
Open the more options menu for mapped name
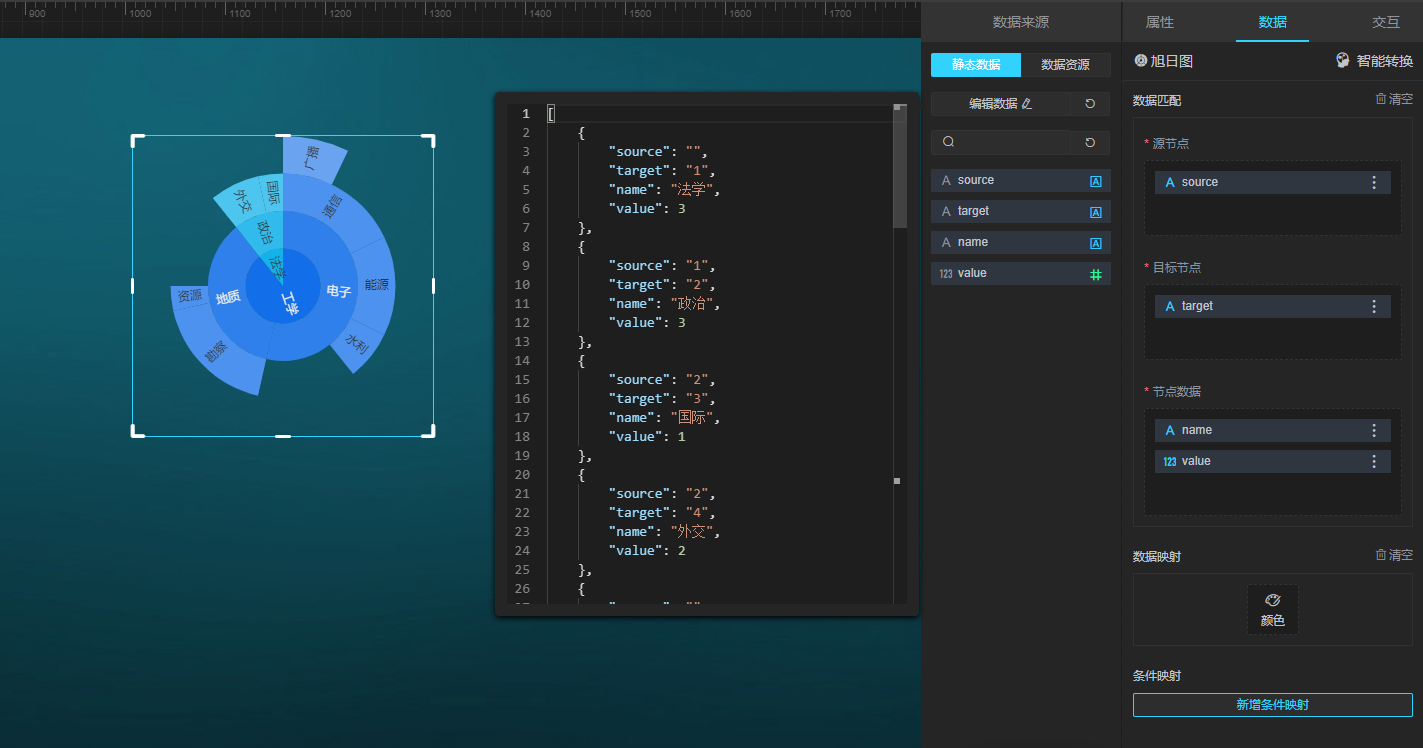point(1374,430)
